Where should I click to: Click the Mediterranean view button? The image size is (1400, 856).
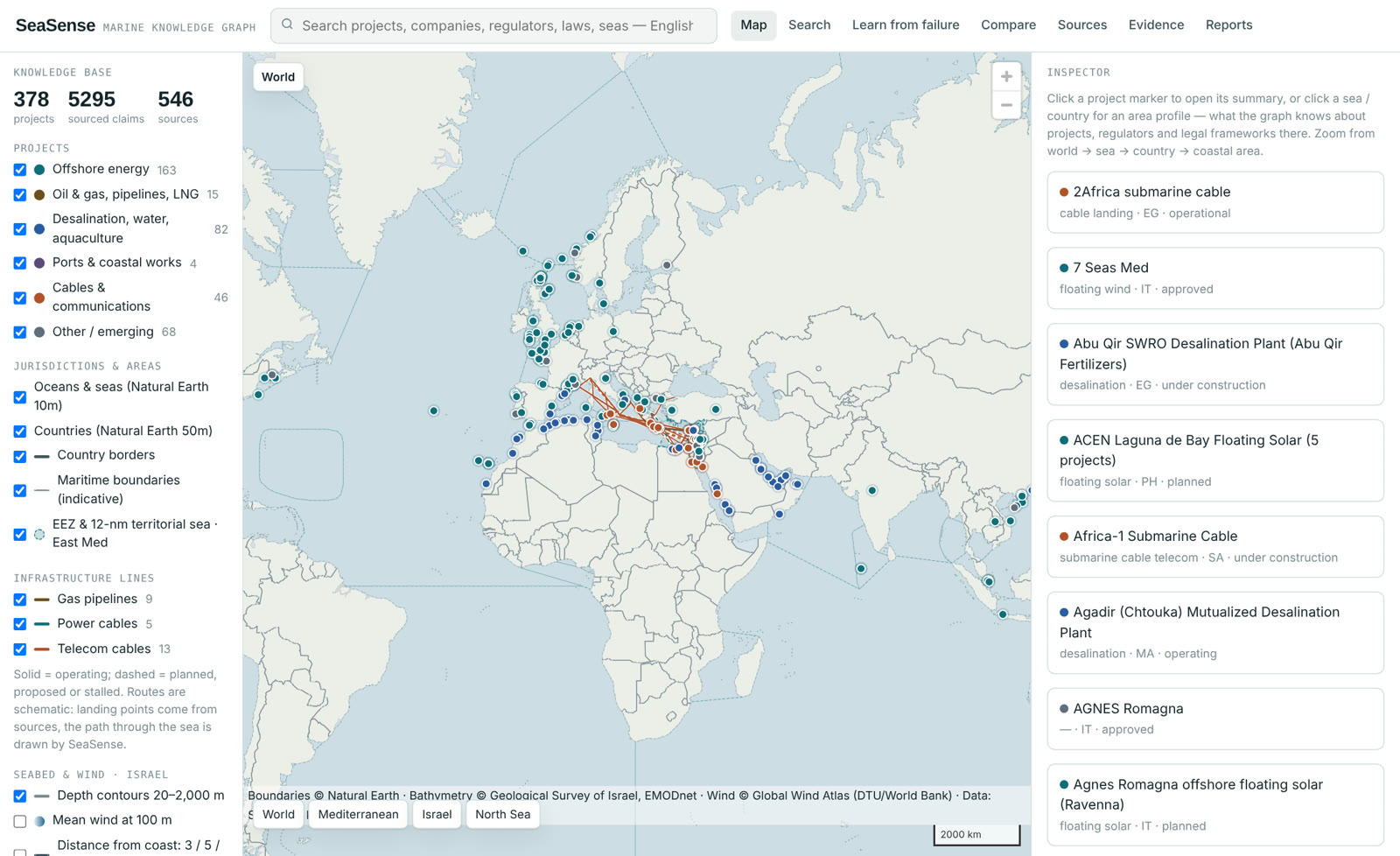click(358, 815)
